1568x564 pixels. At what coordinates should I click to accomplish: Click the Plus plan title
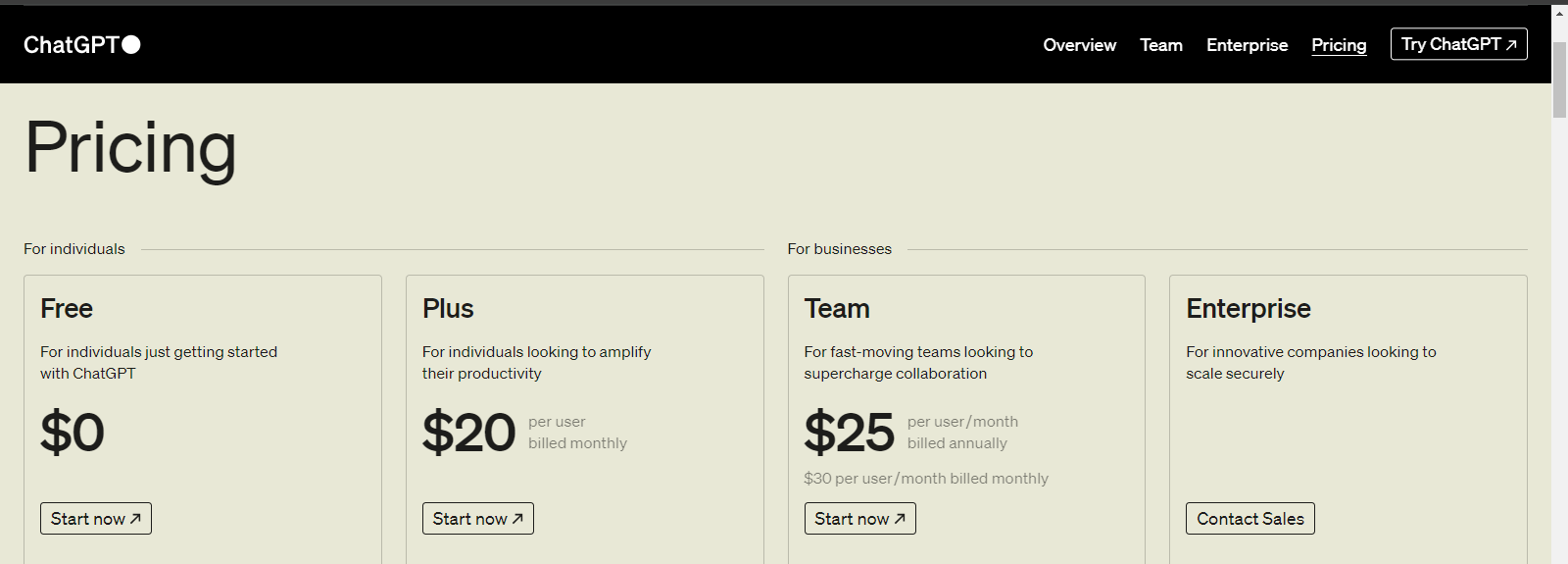pyautogui.click(x=448, y=308)
